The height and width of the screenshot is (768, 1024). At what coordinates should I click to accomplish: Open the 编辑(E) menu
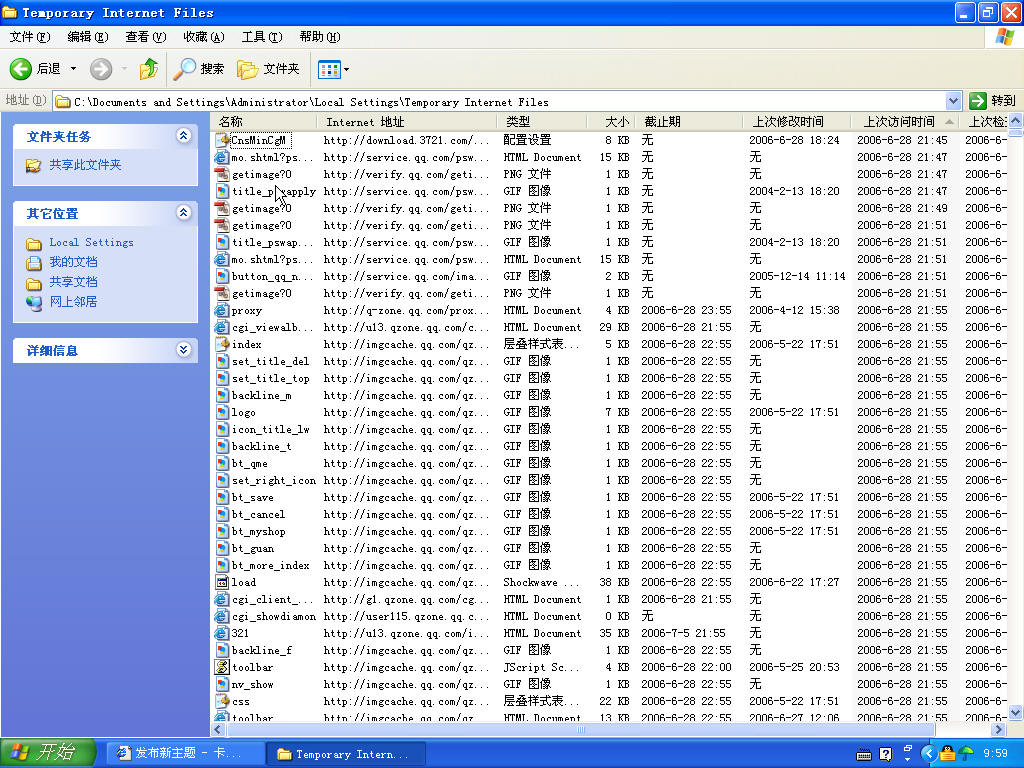pyautogui.click(x=88, y=37)
